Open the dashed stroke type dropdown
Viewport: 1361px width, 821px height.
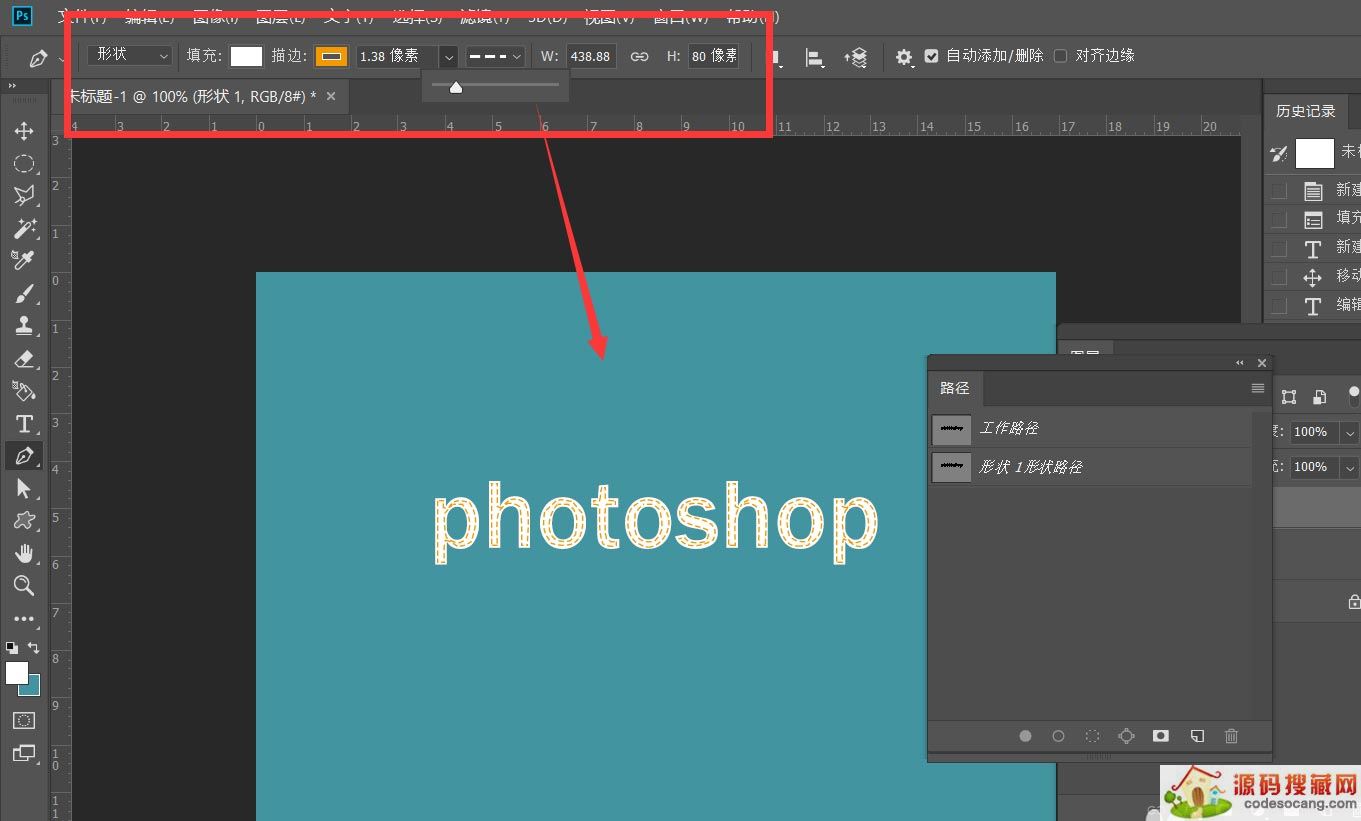[495, 57]
